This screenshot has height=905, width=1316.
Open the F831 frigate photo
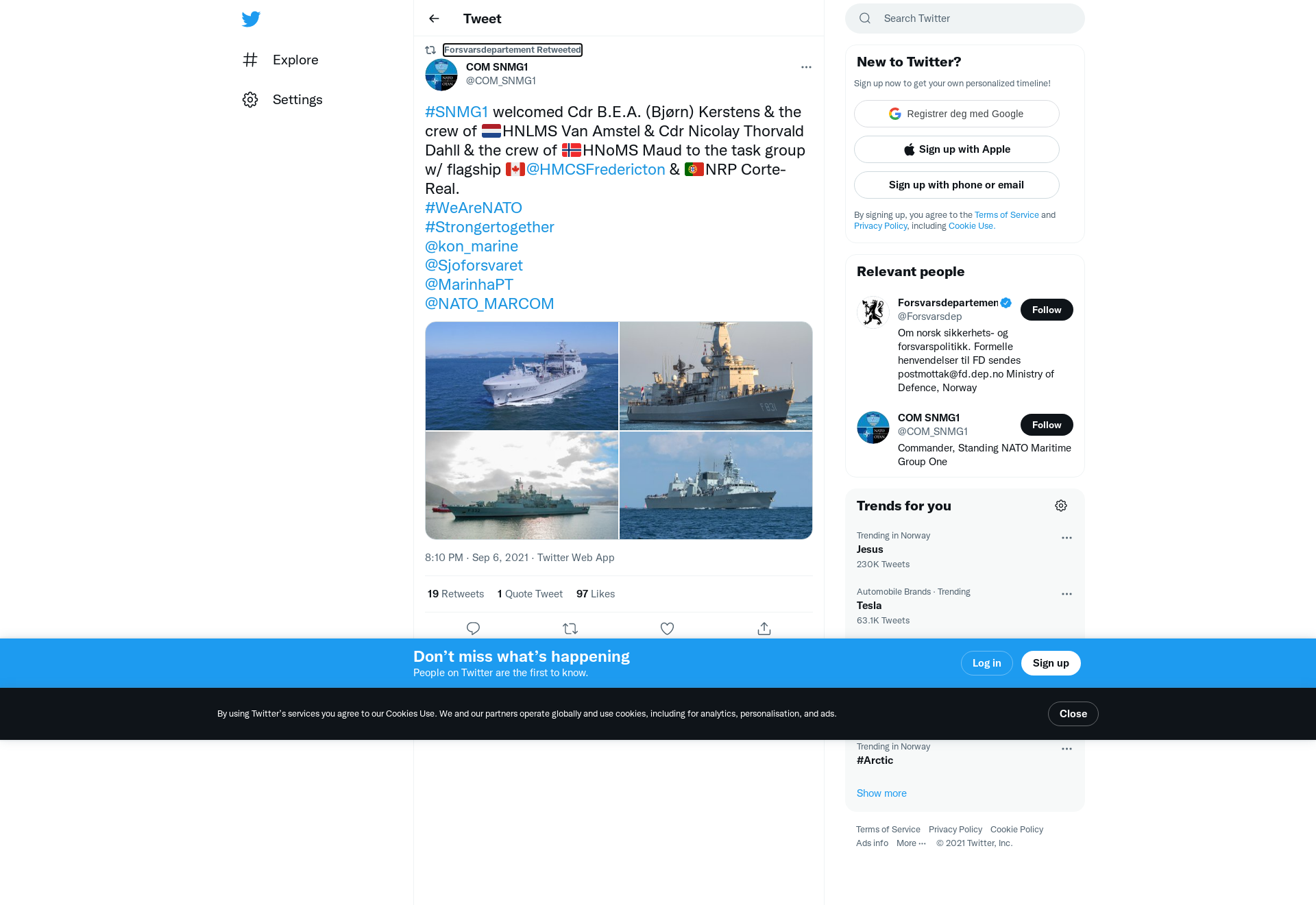(x=716, y=376)
